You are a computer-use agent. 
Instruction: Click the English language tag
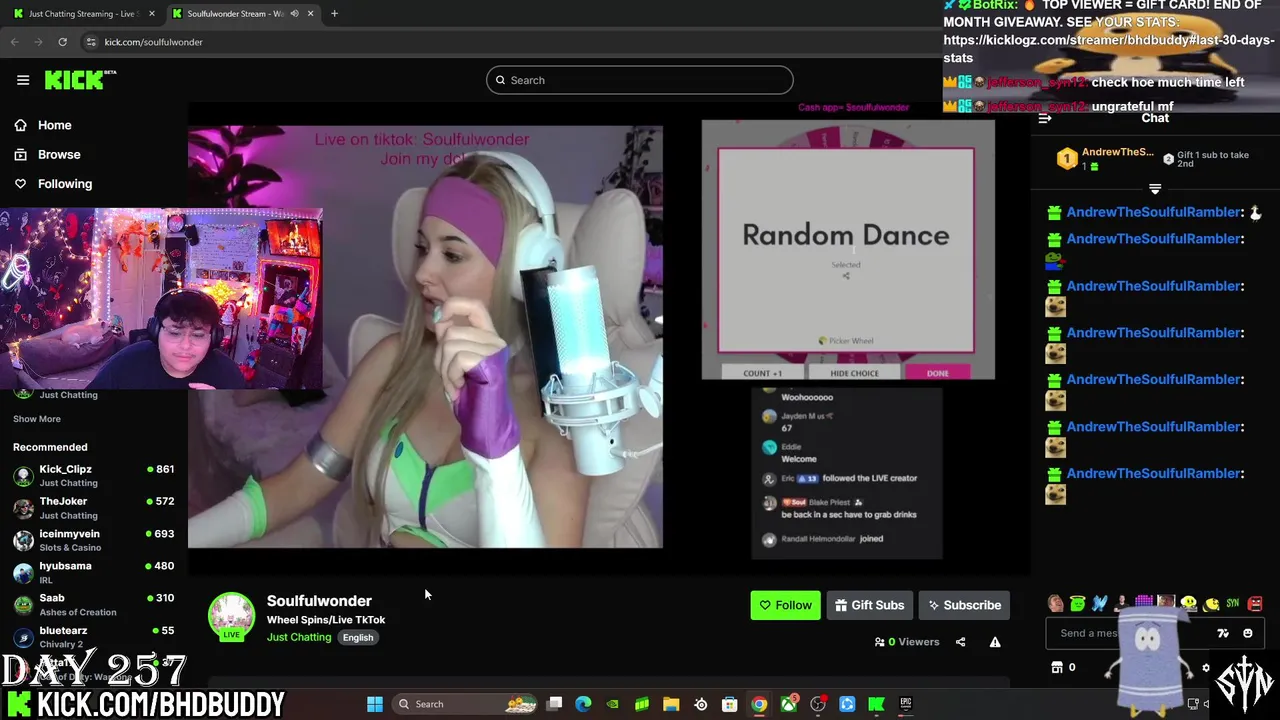(x=357, y=637)
